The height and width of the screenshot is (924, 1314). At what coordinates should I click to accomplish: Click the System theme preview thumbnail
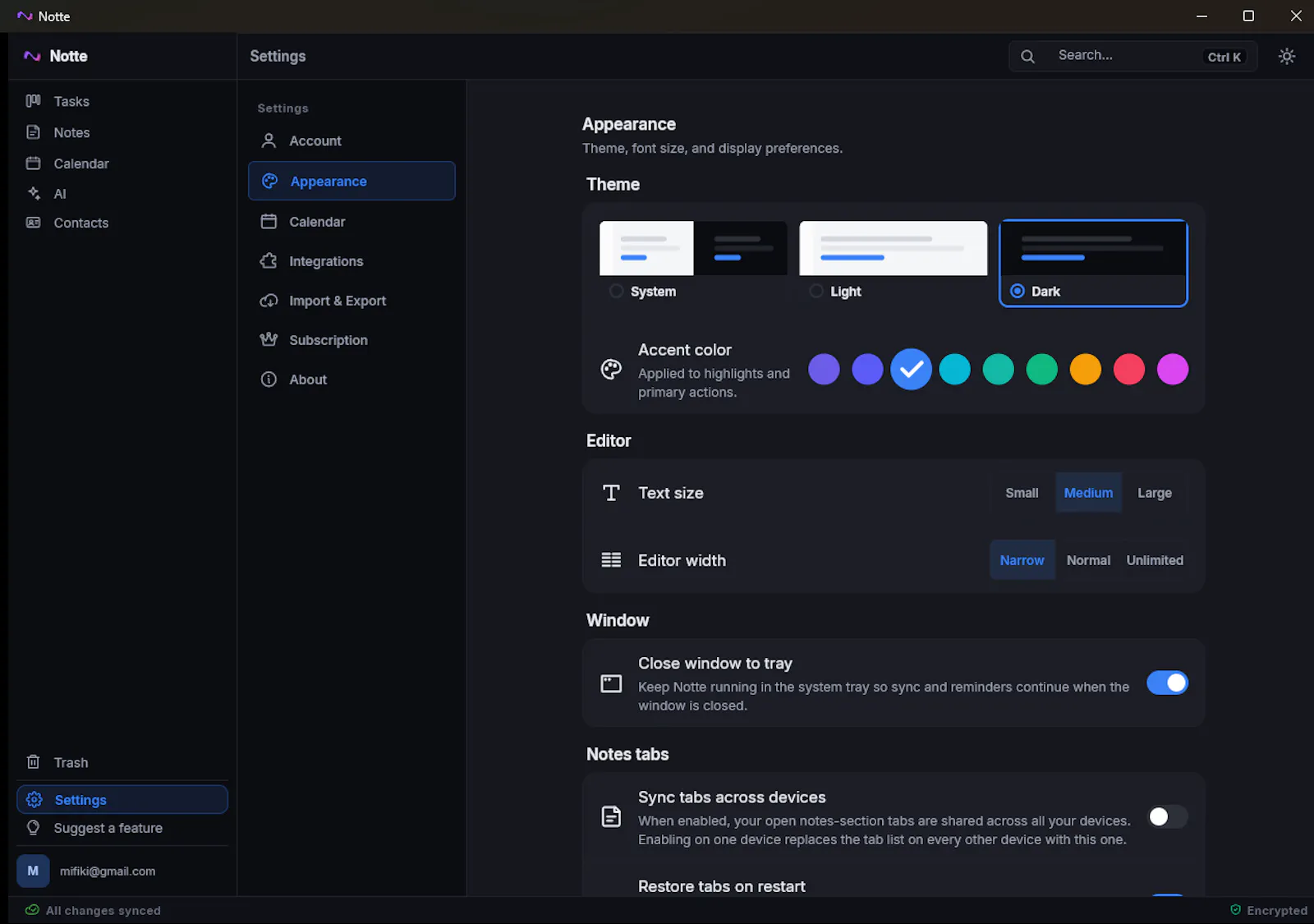[x=693, y=248]
